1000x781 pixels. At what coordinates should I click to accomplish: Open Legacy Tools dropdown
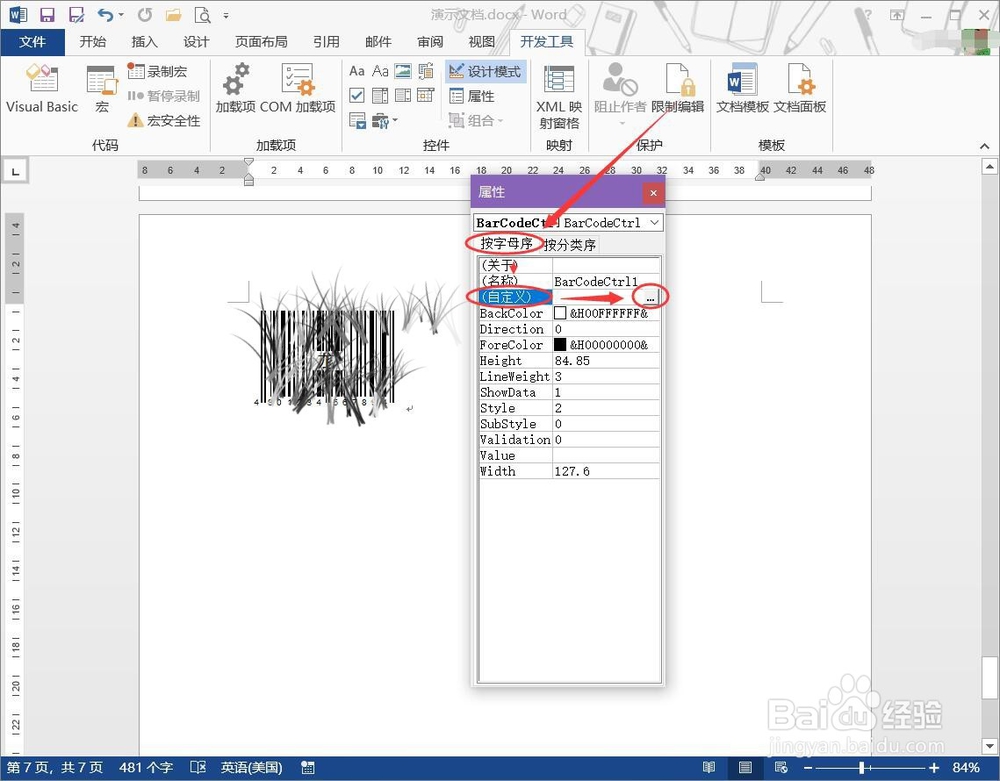coord(385,120)
